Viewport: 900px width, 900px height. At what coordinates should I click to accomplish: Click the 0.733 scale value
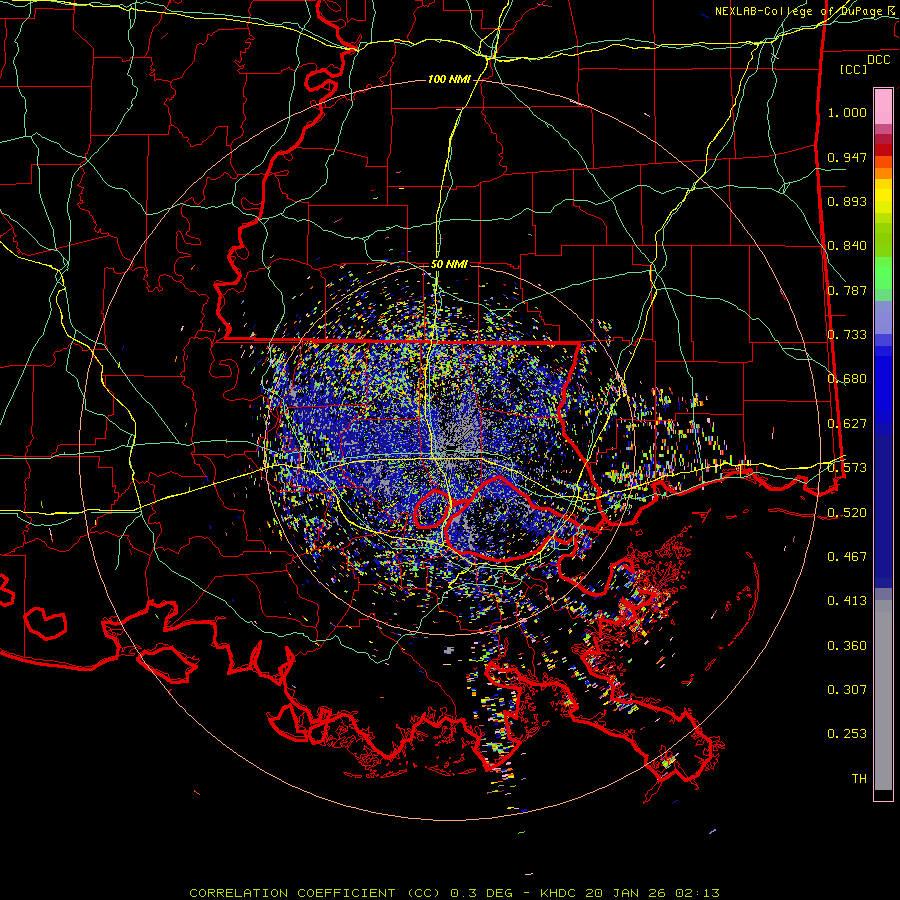click(847, 335)
